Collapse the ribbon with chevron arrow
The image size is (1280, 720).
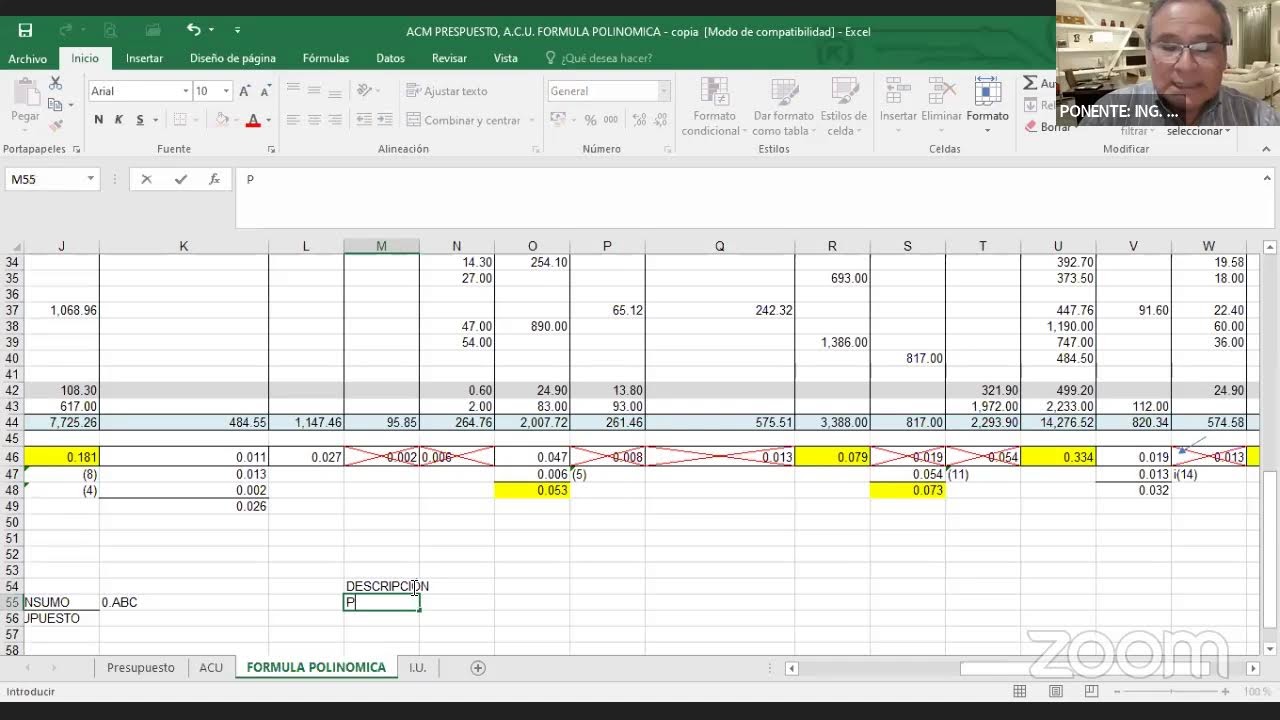point(1266,150)
